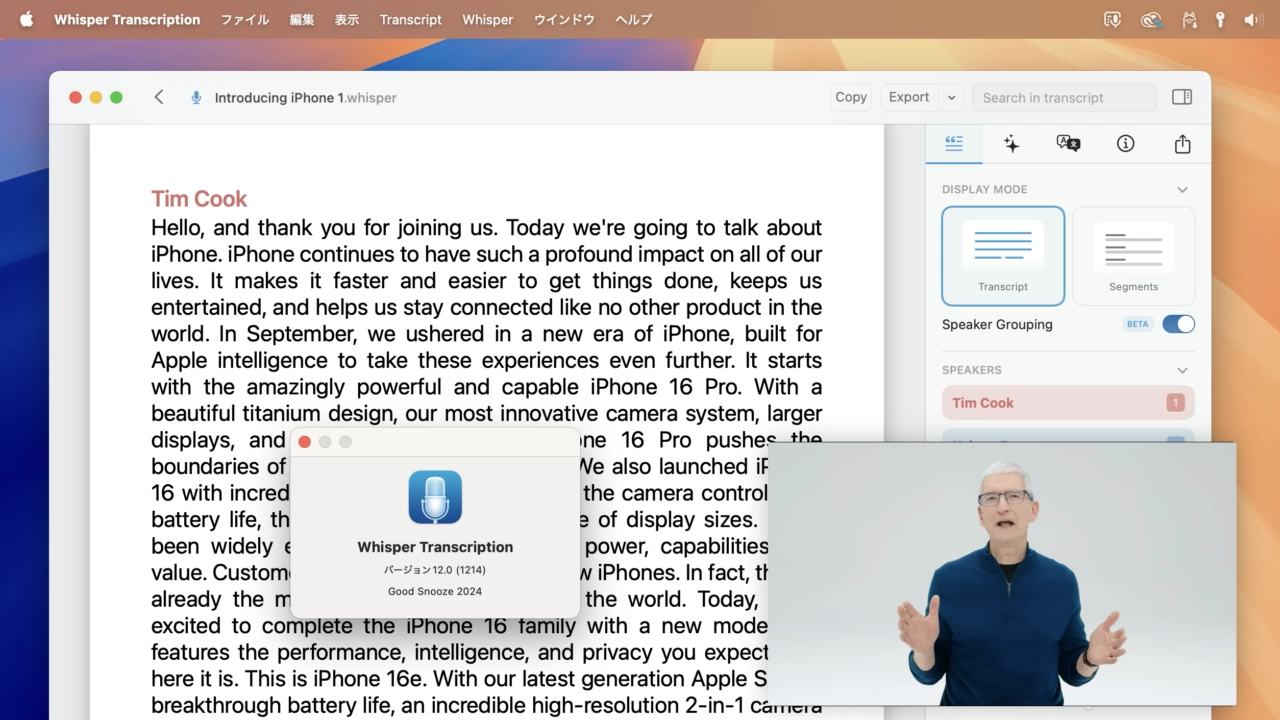Go back with the chevron arrow
1280x720 pixels.
pos(159,97)
